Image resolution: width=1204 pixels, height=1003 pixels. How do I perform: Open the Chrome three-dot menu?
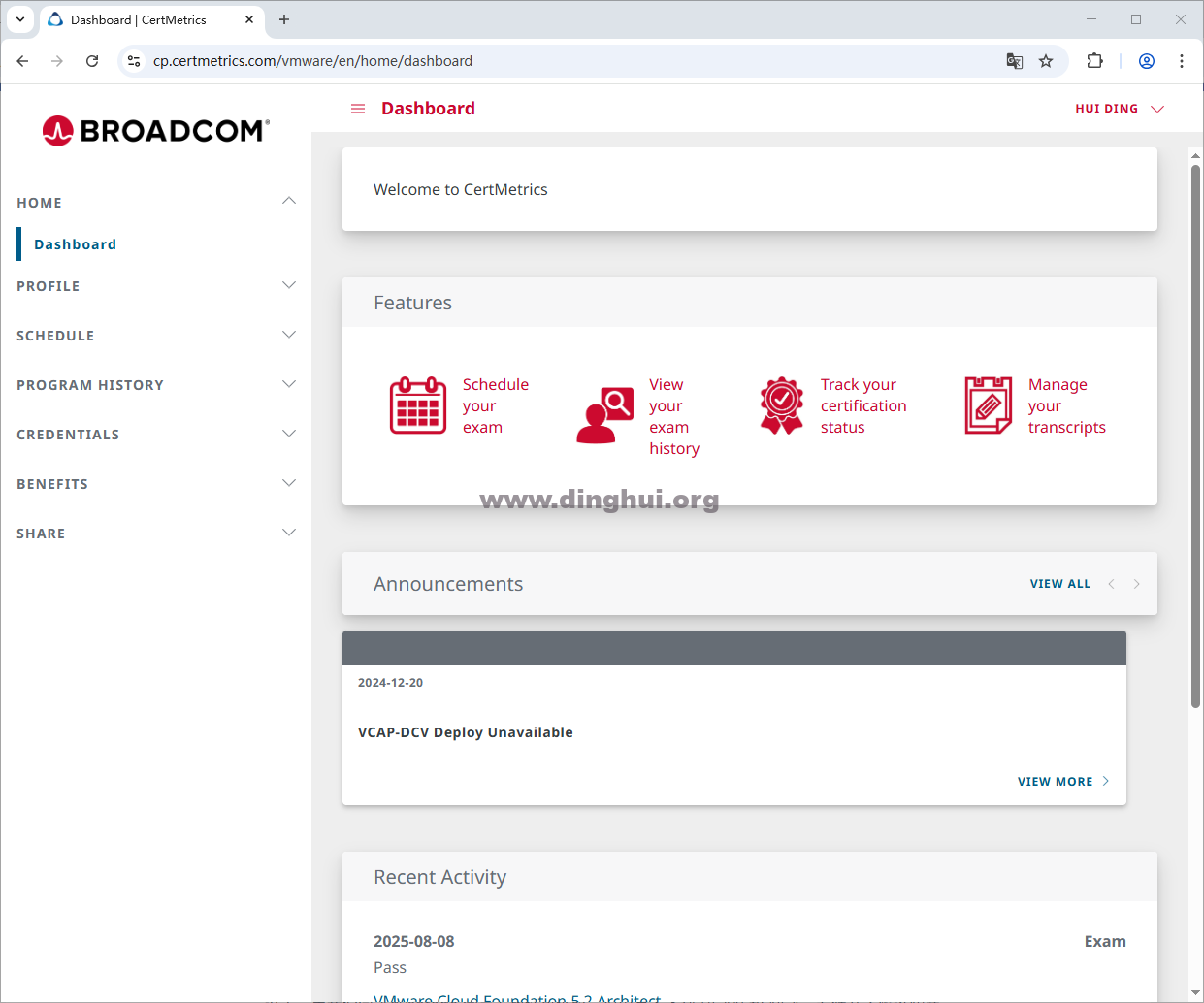point(1182,61)
